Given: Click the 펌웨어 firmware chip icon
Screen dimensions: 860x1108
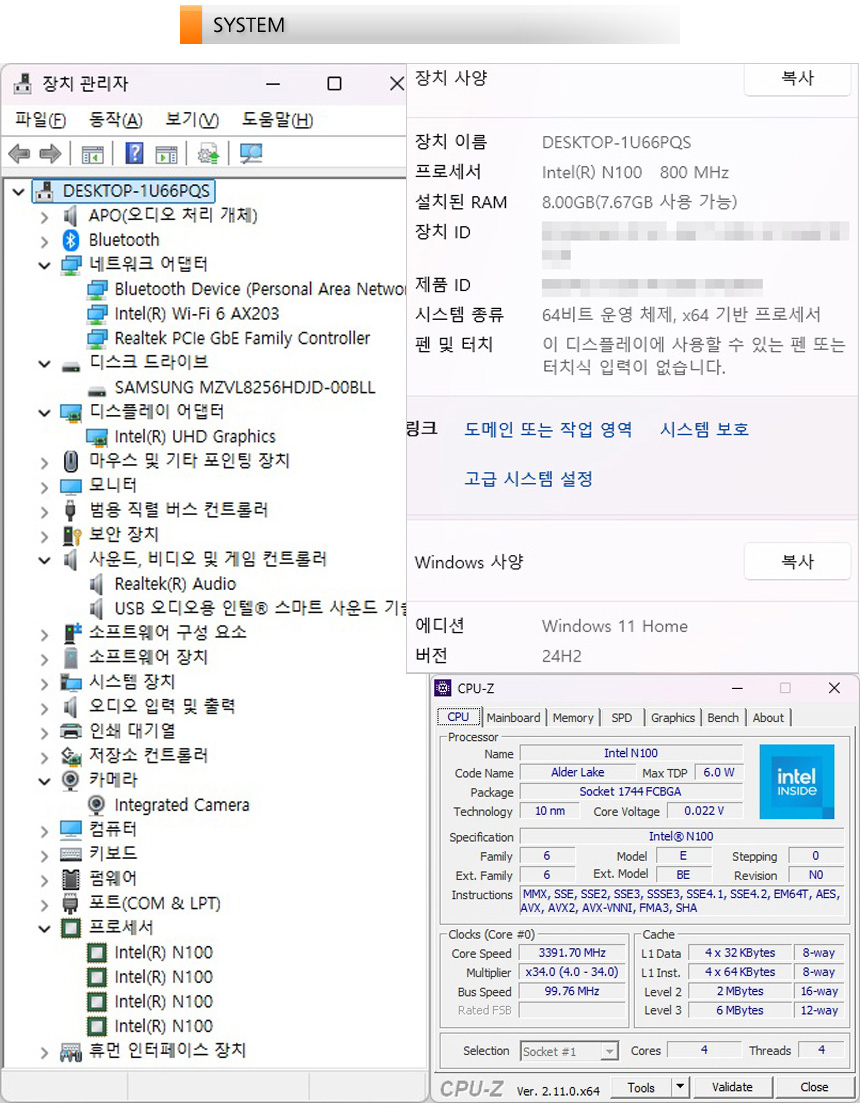Looking at the screenshot, I should pyautogui.click(x=71, y=879).
